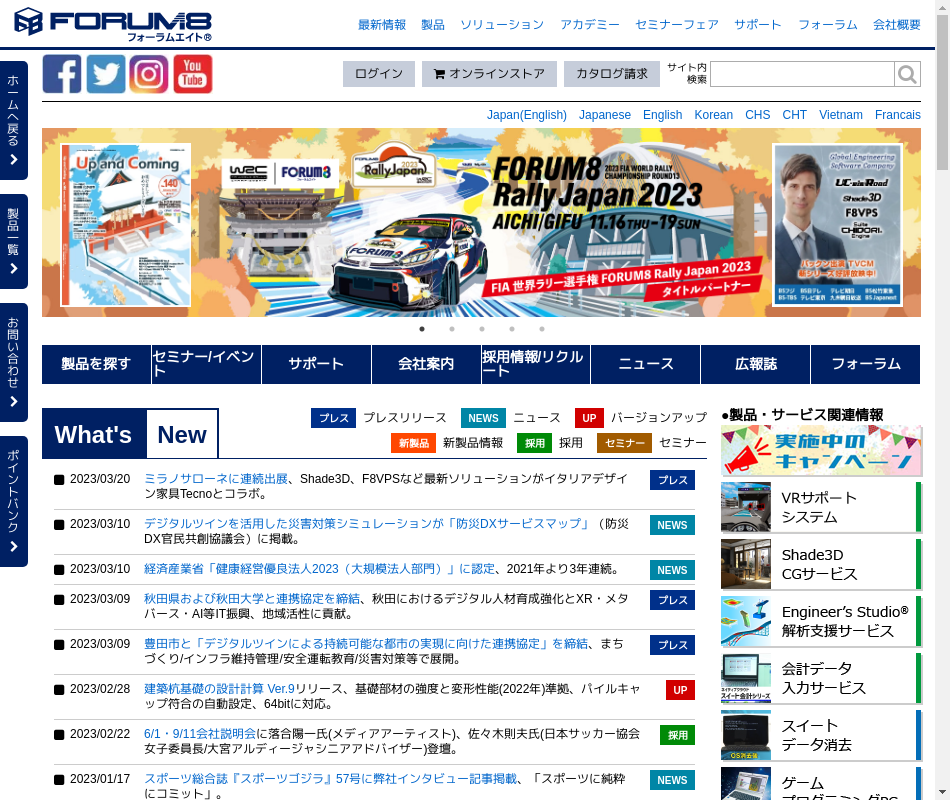The height and width of the screenshot is (800, 950).
Task: Open the Facebook social icon
Action: tap(62, 74)
